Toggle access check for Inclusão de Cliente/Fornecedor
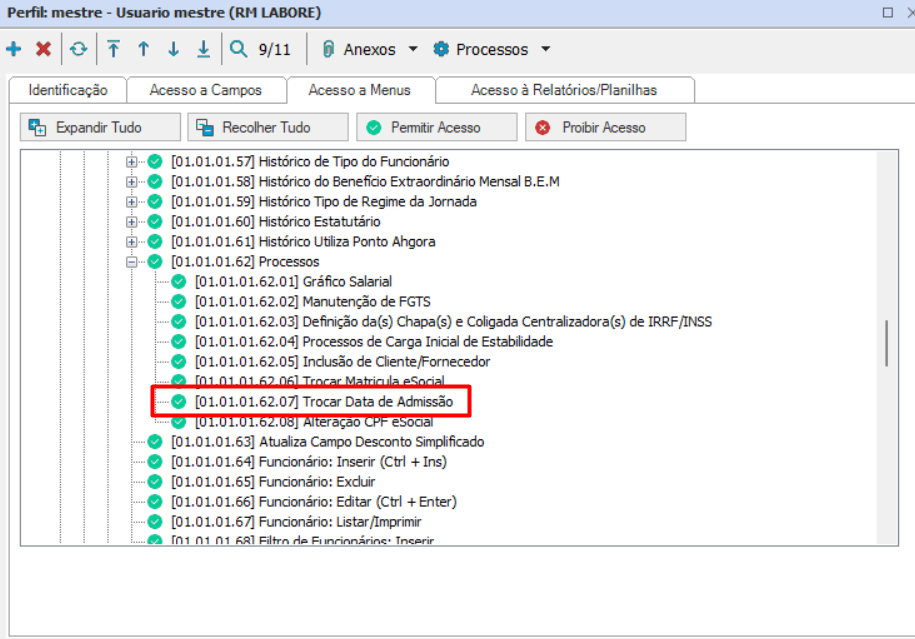Viewport: 915px width, 639px height. (179, 362)
